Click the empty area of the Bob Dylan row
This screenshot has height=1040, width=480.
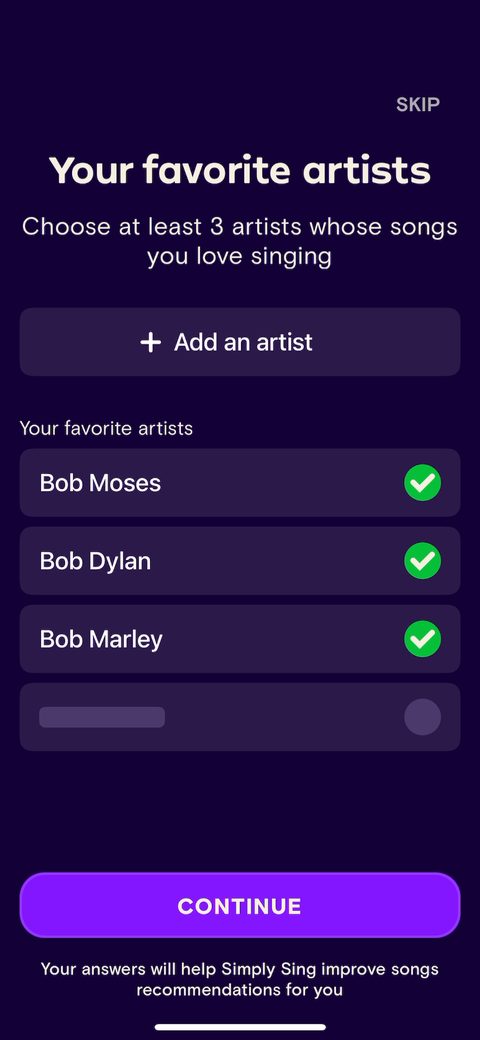[x=277, y=561]
